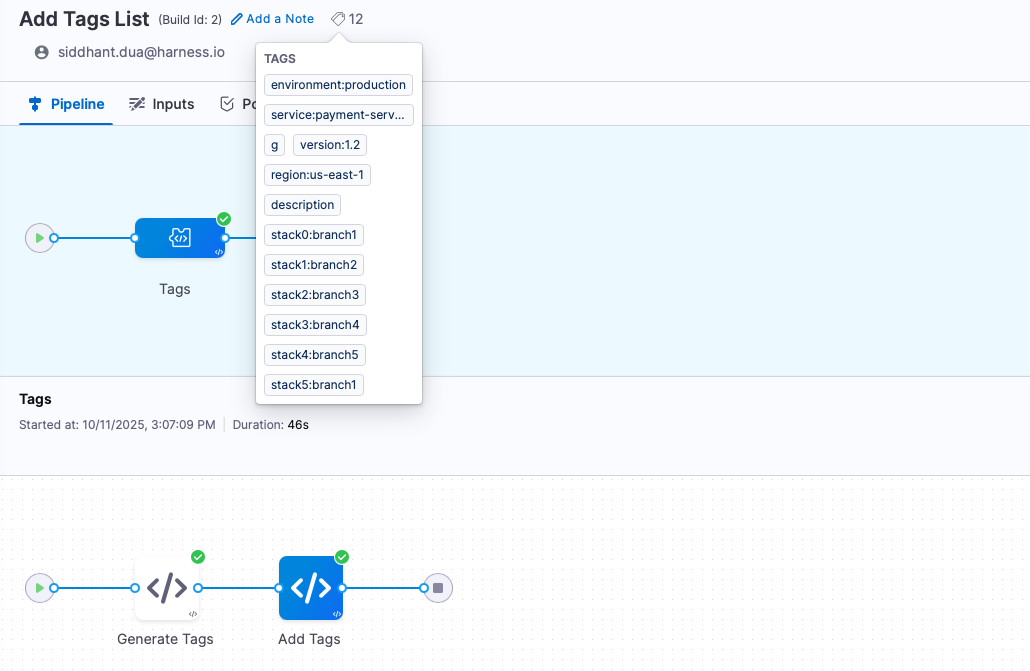This screenshot has height=671, width=1030.
Task: Select the version:1.2 tag chip
Action: coord(329,145)
